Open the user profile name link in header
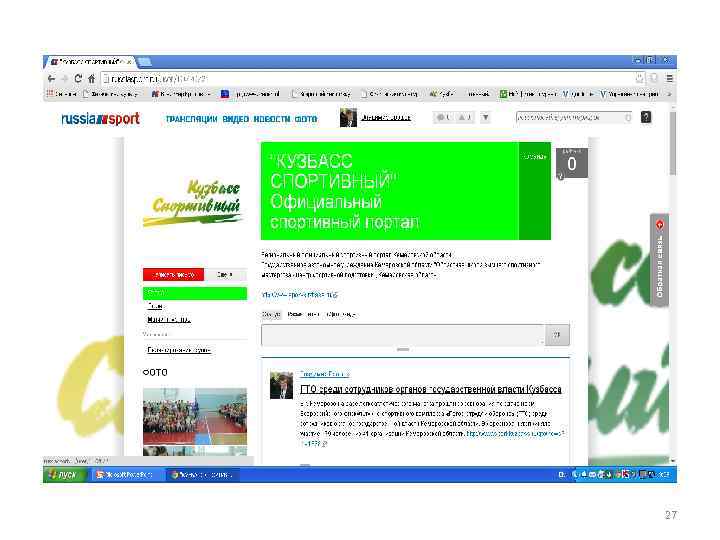This screenshot has width=720, height=540. tap(386, 118)
